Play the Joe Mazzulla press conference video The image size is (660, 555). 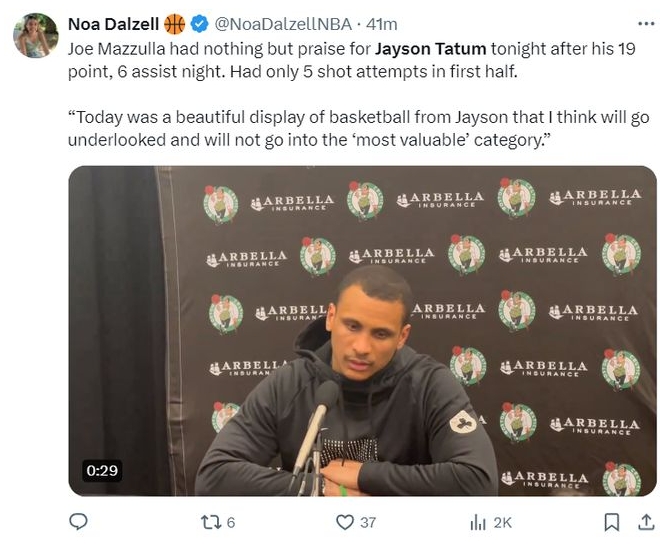[362, 330]
